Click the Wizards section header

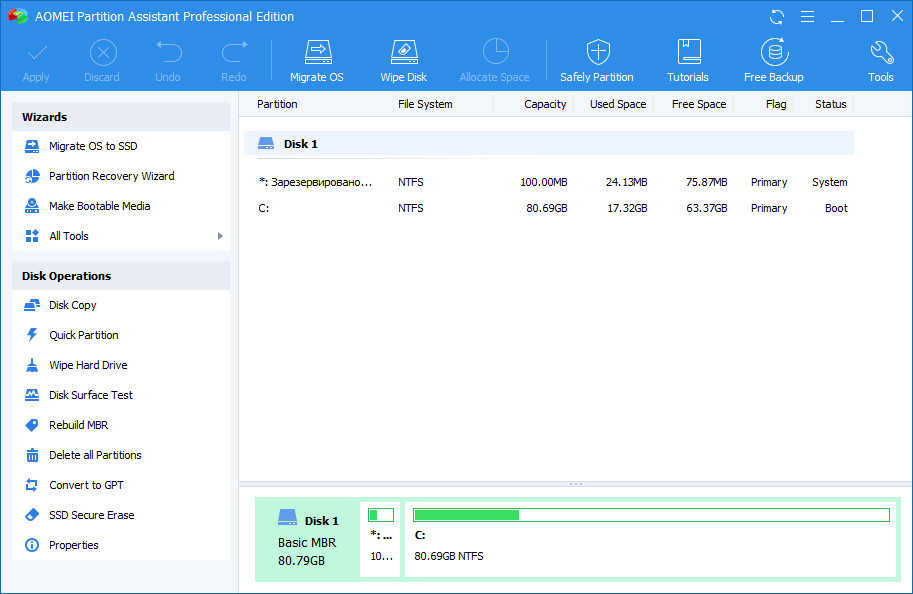(121, 117)
